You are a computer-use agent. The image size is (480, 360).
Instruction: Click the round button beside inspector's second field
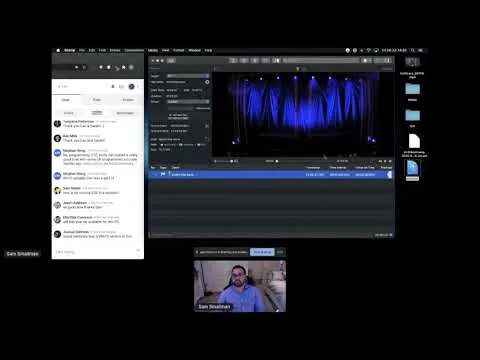pos(207,82)
